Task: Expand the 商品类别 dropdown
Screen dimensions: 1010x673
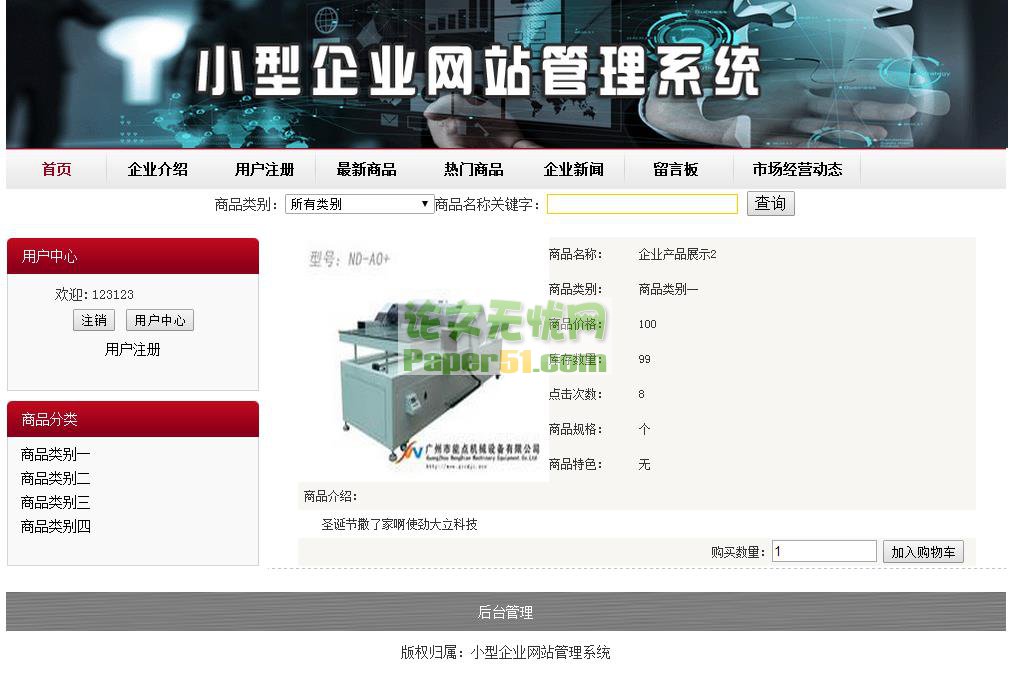Action: [x=359, y=204]
